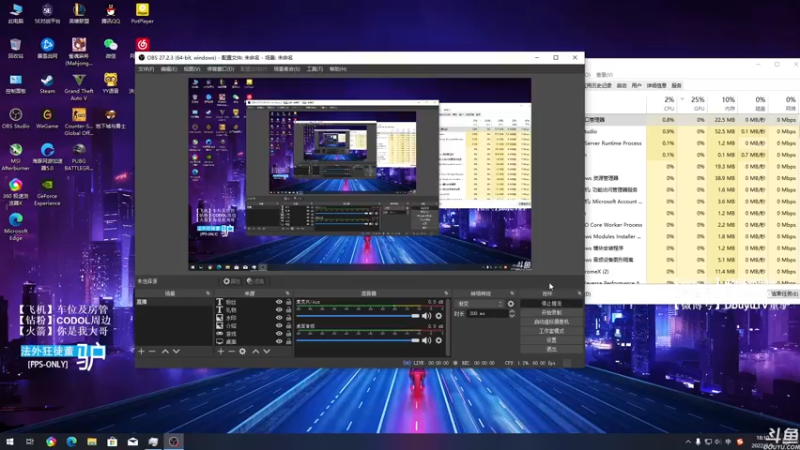Pop out the Sources dock

pos(287,293)
